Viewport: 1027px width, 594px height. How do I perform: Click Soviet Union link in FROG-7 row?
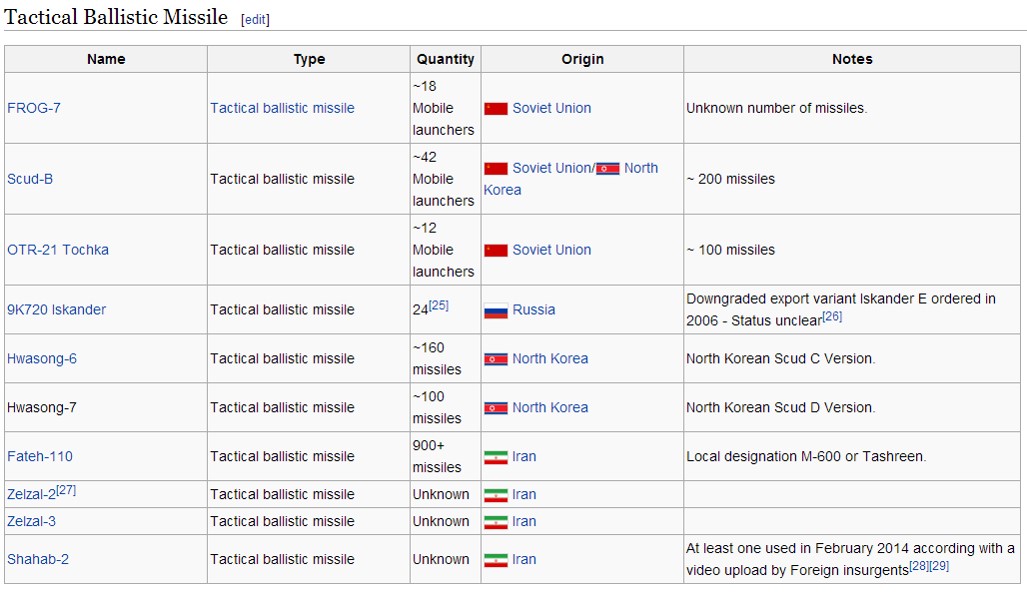click(551, 108)
